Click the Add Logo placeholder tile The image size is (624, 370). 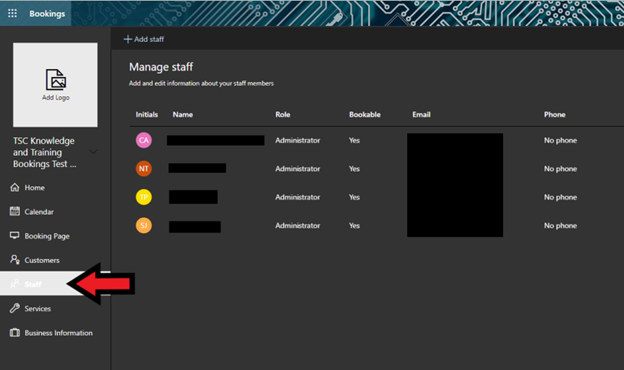point(55,85)
